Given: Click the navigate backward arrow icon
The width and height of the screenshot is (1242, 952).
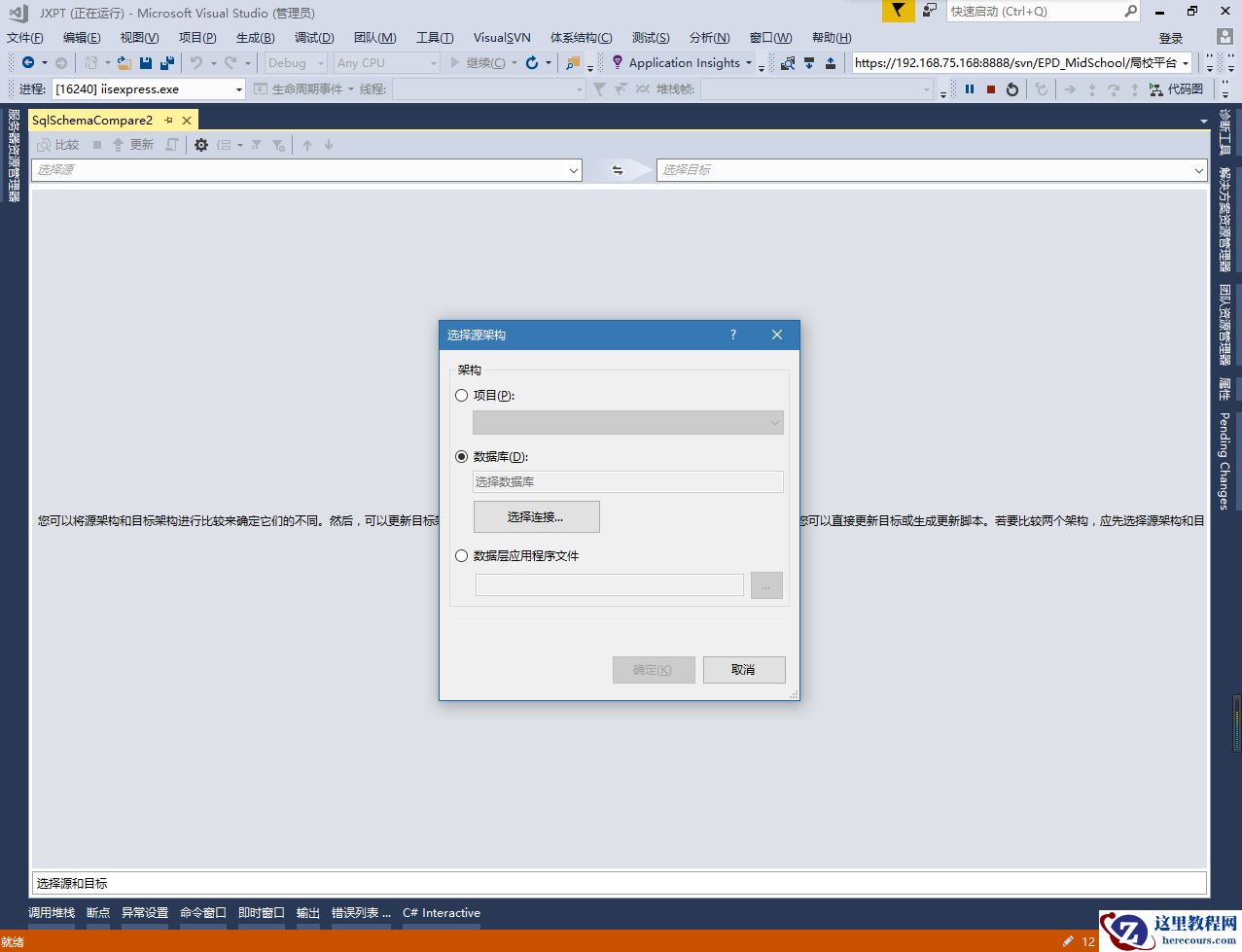Looking at the screenshot, I should coord(28,62).
